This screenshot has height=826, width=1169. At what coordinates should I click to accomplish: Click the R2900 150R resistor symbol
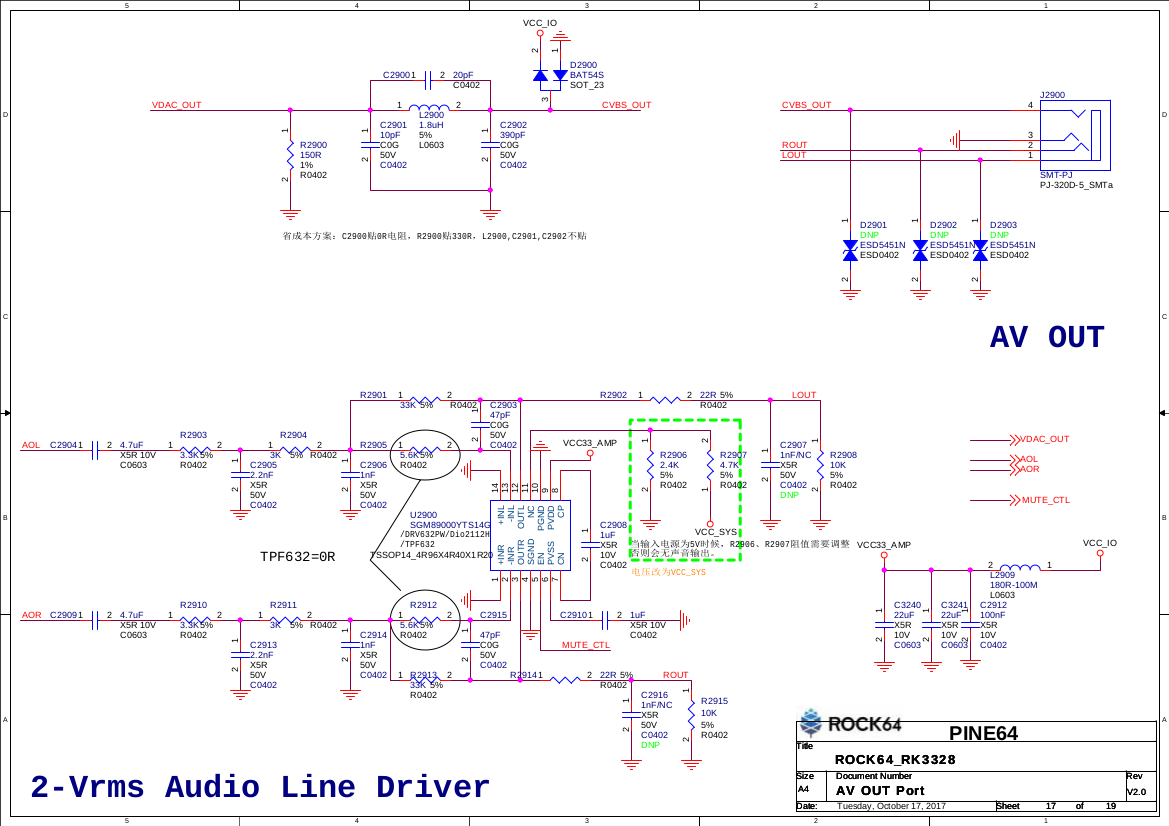click(290, 156)
